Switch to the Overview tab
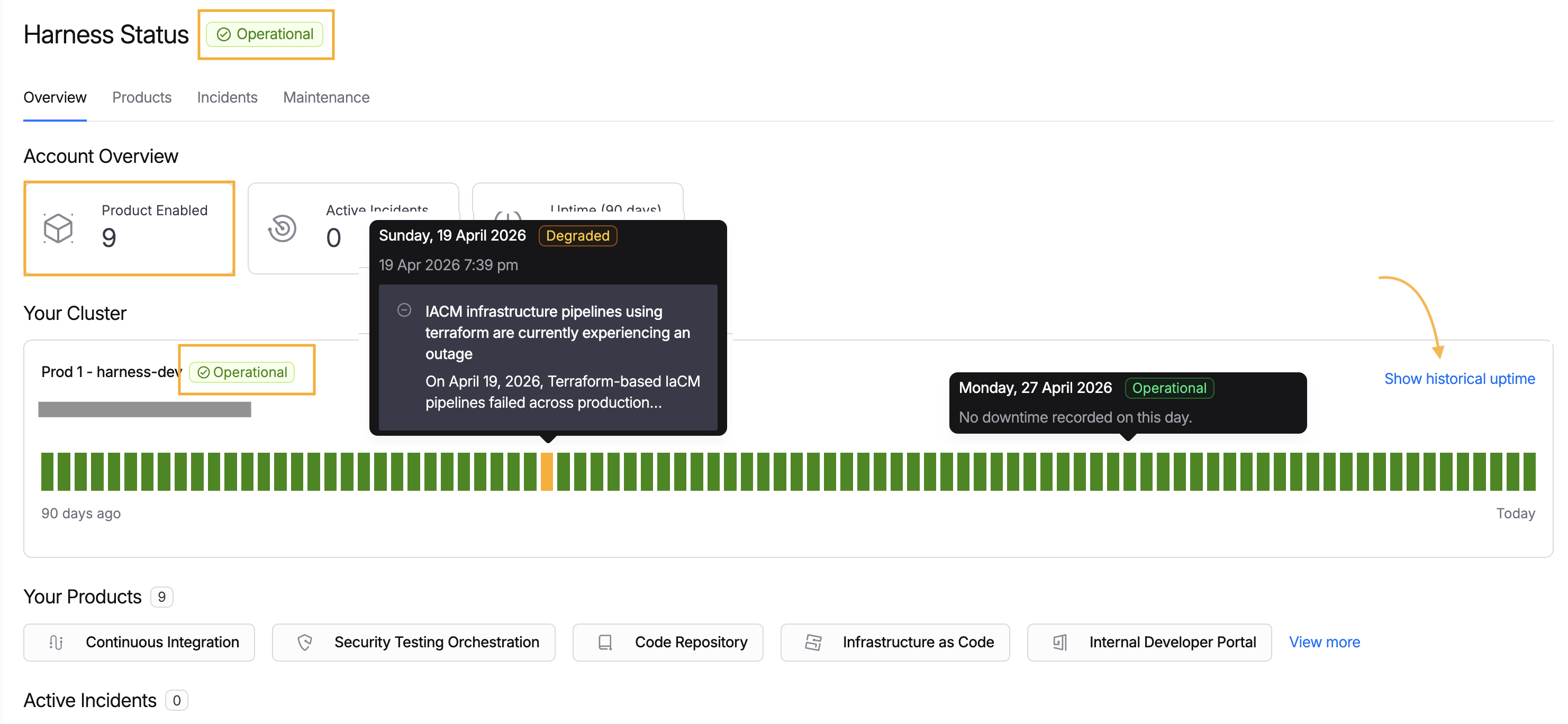The height and width of the screenshot is (724, 1568). (x=55, y=97)
